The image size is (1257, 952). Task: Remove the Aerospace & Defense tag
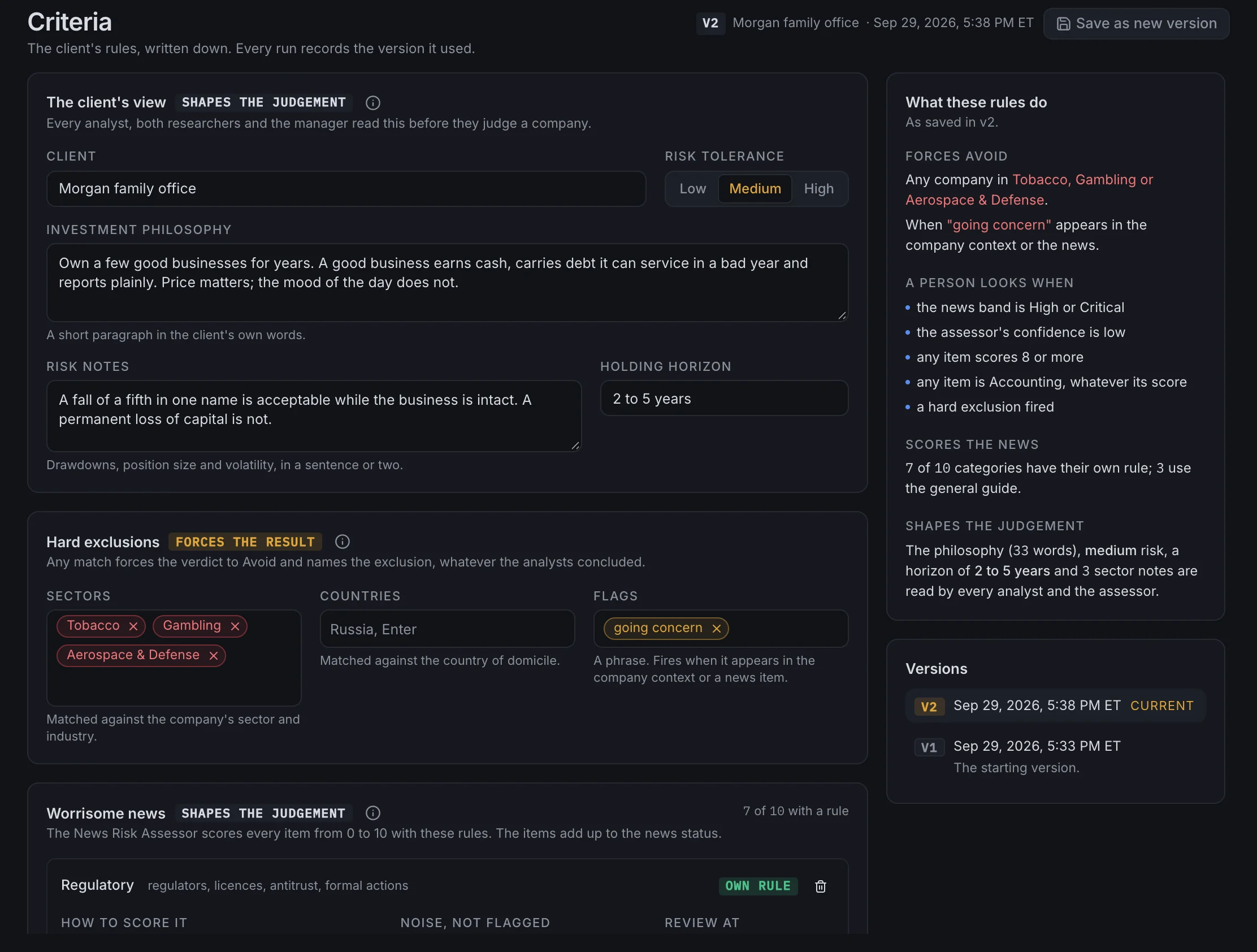pos(214,656)
